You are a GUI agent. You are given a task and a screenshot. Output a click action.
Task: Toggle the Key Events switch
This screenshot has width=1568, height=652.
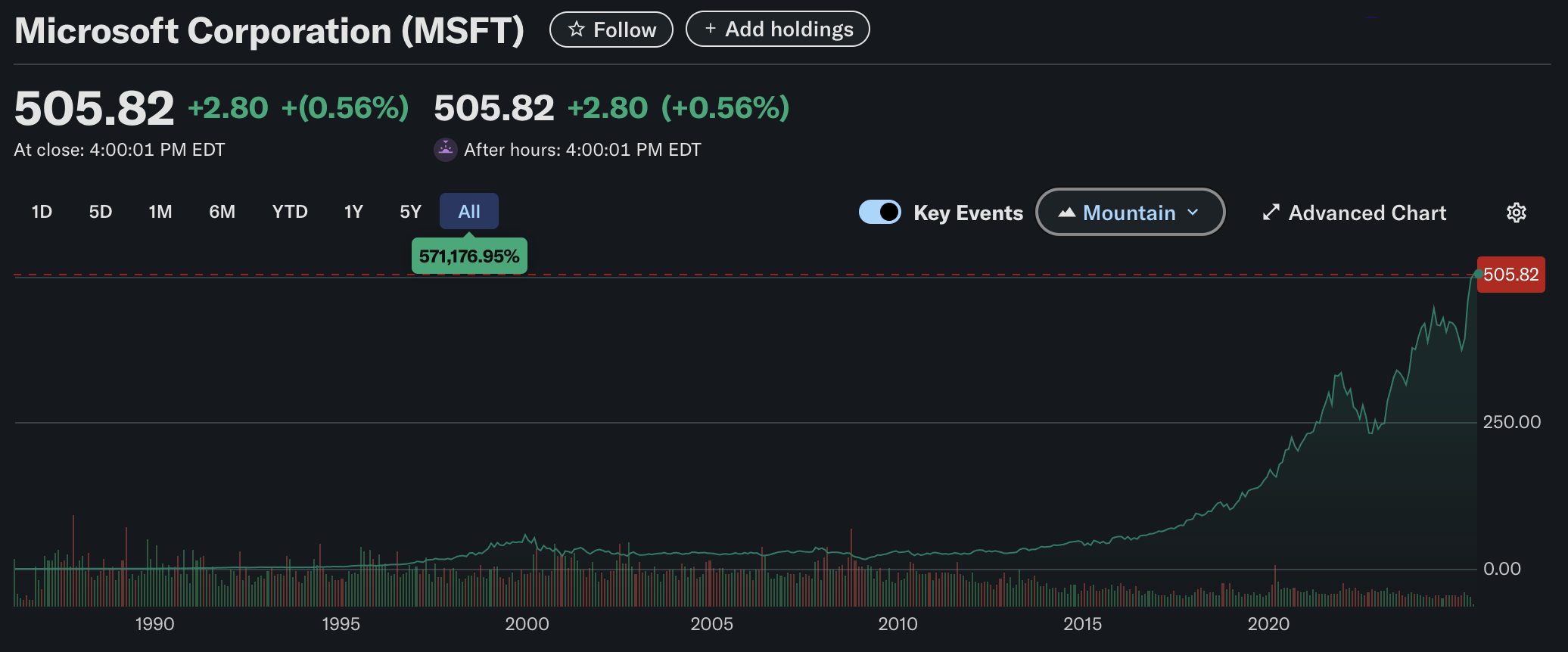[879, 212]
